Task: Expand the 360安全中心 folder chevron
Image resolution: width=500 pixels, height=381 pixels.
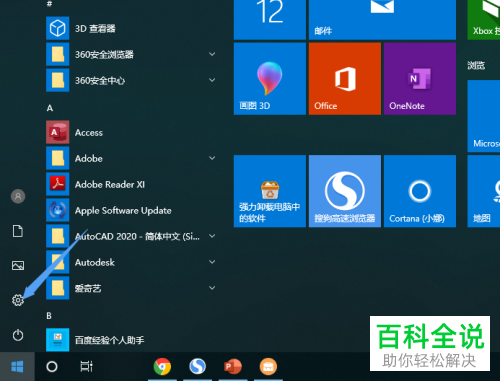Action: click(212, 80)
